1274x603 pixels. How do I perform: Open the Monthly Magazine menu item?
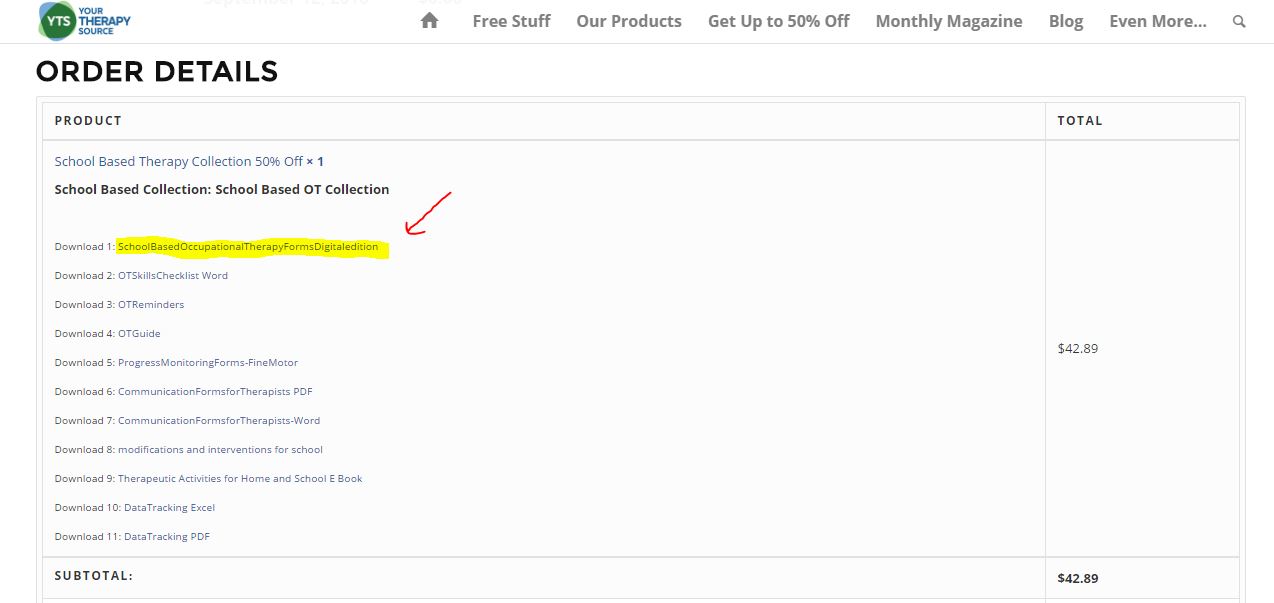click(x=948, y=21)
